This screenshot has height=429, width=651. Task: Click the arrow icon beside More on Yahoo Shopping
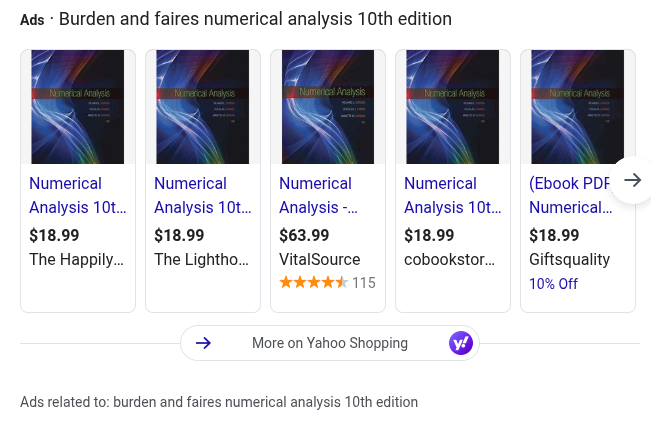point(203,343)
